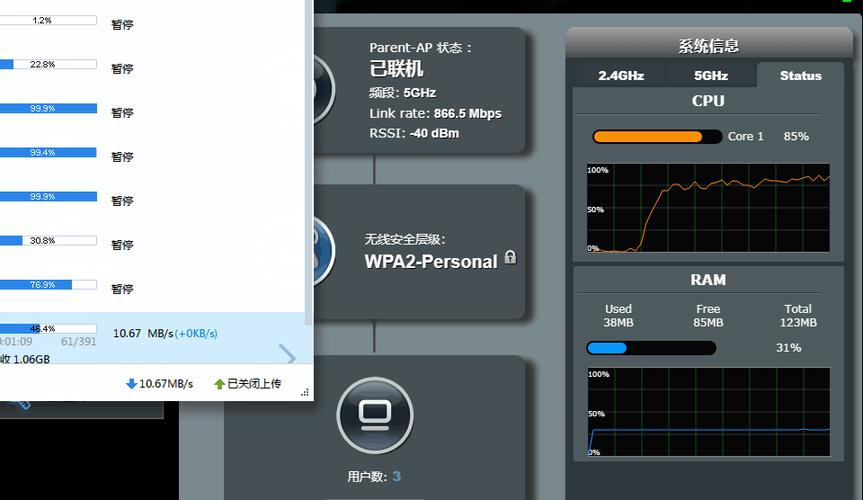This screenshot has width=863, height=500.
Task: Click the 已关闭上传 status text
Action: 254,383
